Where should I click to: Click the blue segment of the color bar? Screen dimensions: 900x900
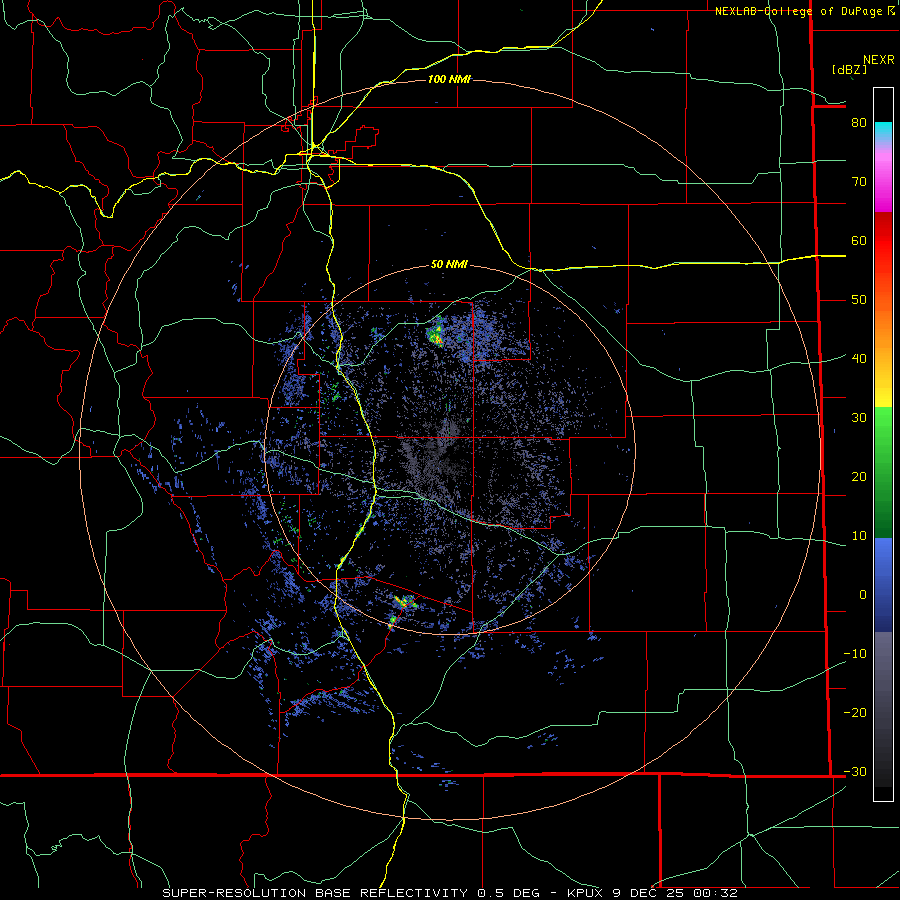[883, 584]
